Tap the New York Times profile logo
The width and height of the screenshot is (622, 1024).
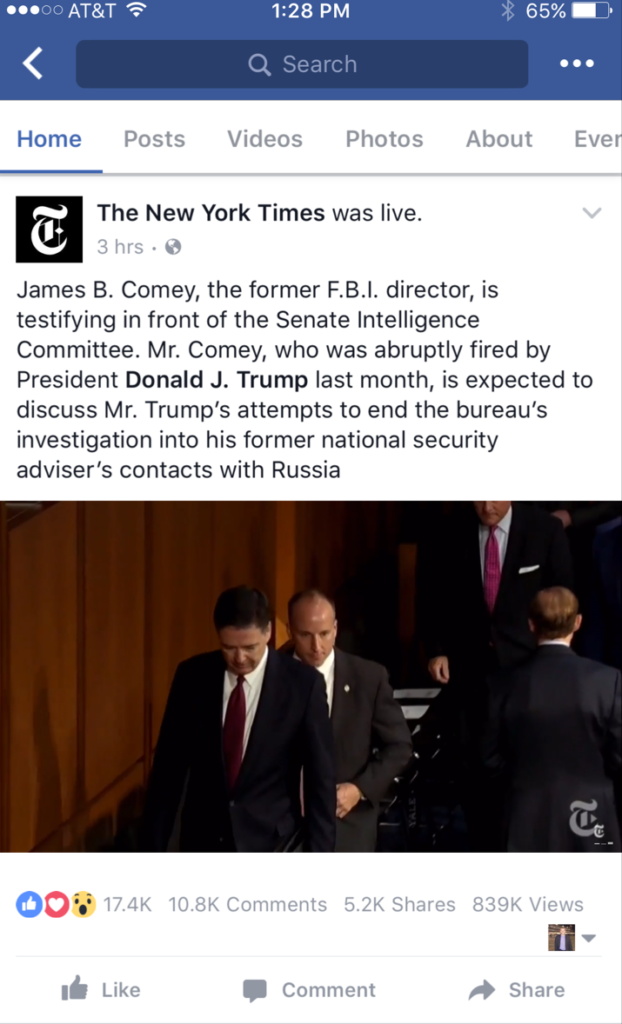tap(50, 229)
